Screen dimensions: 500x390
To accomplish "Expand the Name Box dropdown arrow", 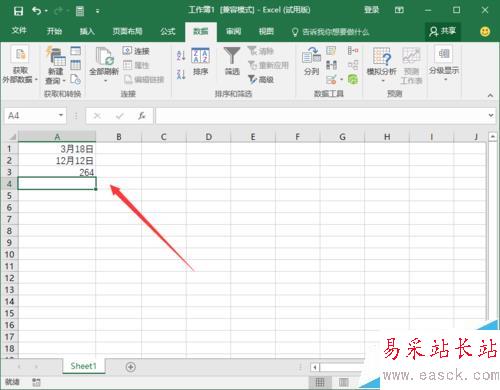I will pyautogui.click(x=61, y=115).
